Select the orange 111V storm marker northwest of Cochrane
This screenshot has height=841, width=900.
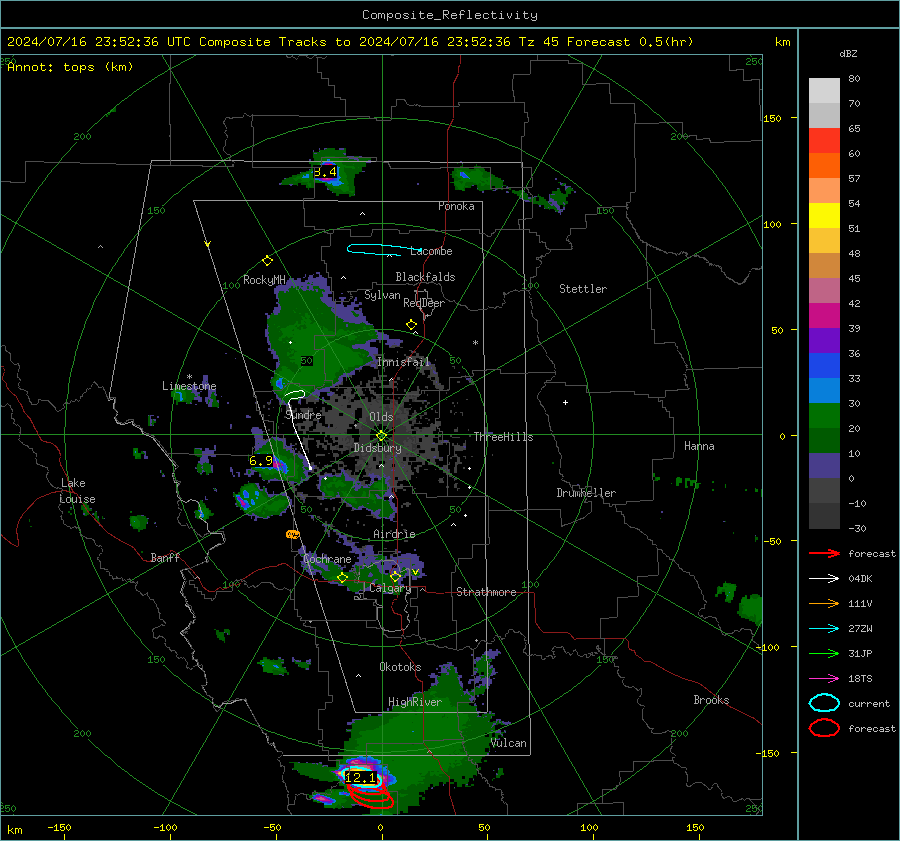pyautogui.click(x=293, y=534)
